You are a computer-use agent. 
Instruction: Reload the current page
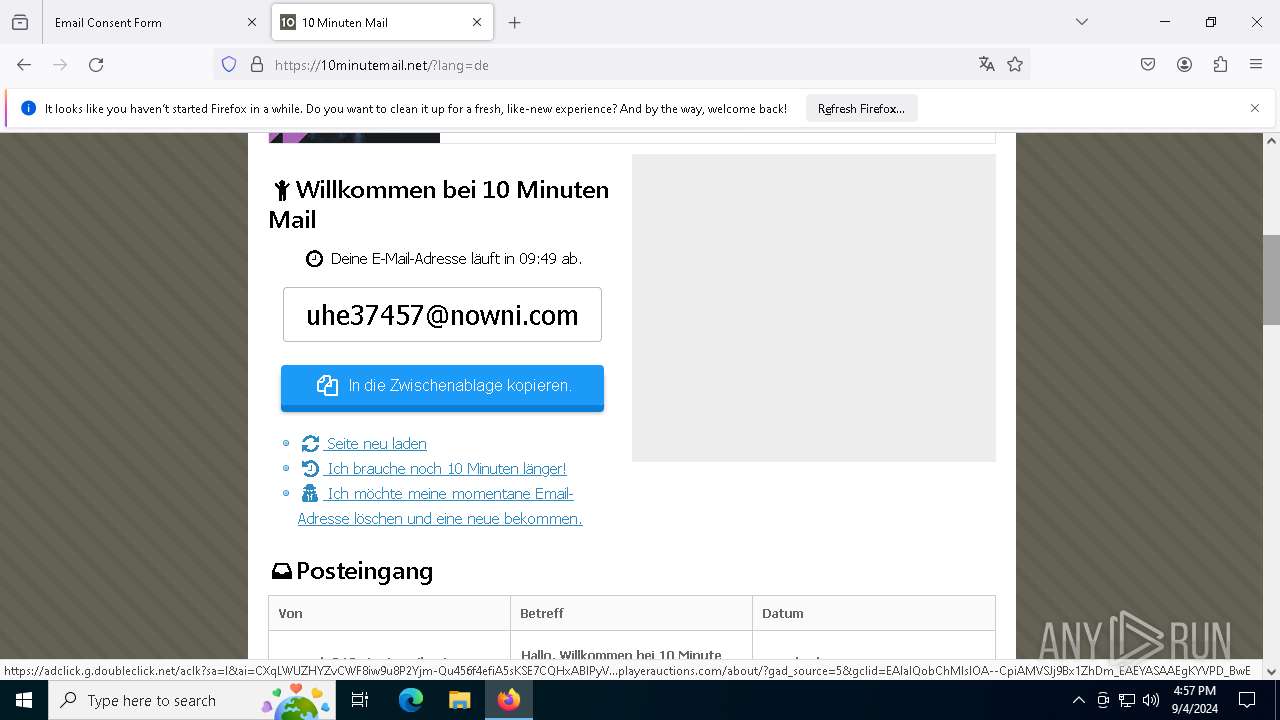point(96,65)
